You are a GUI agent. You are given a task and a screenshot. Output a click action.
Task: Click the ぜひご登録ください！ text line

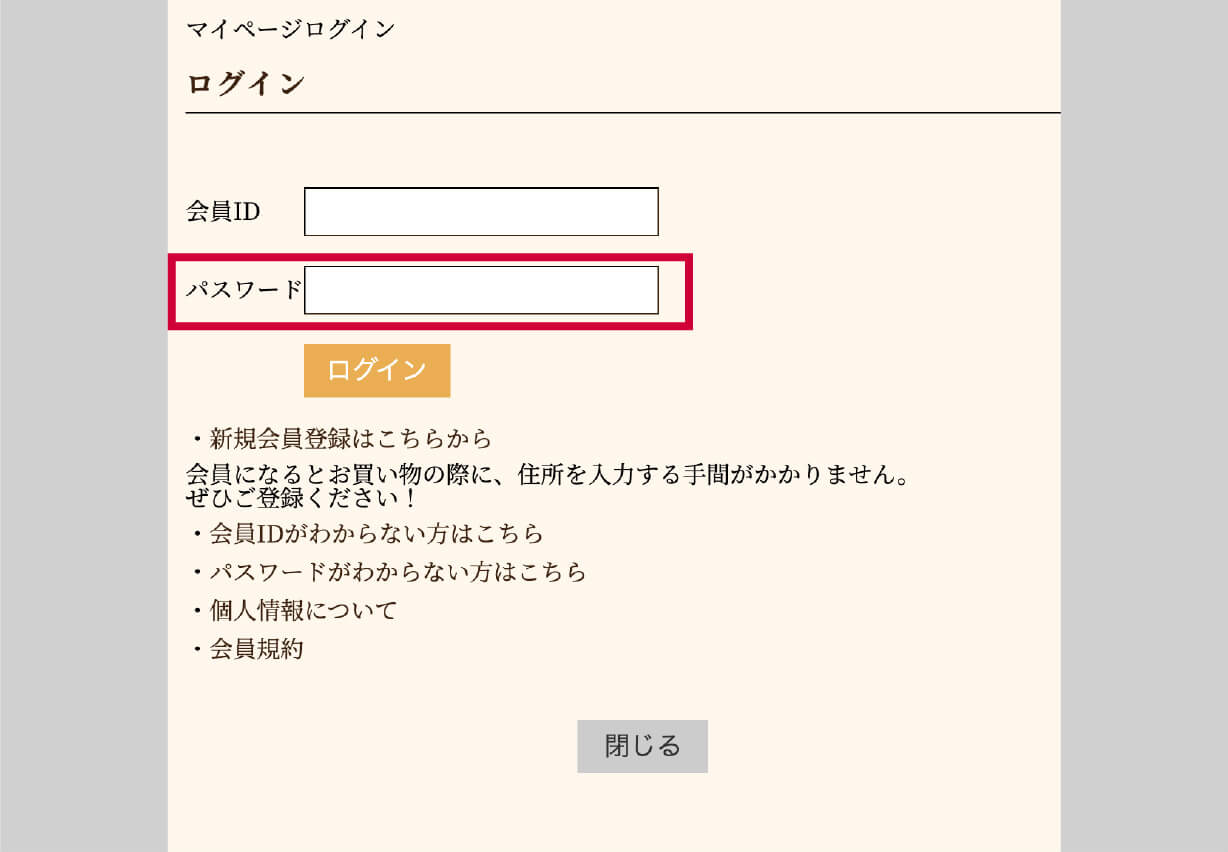pos(303,496)
